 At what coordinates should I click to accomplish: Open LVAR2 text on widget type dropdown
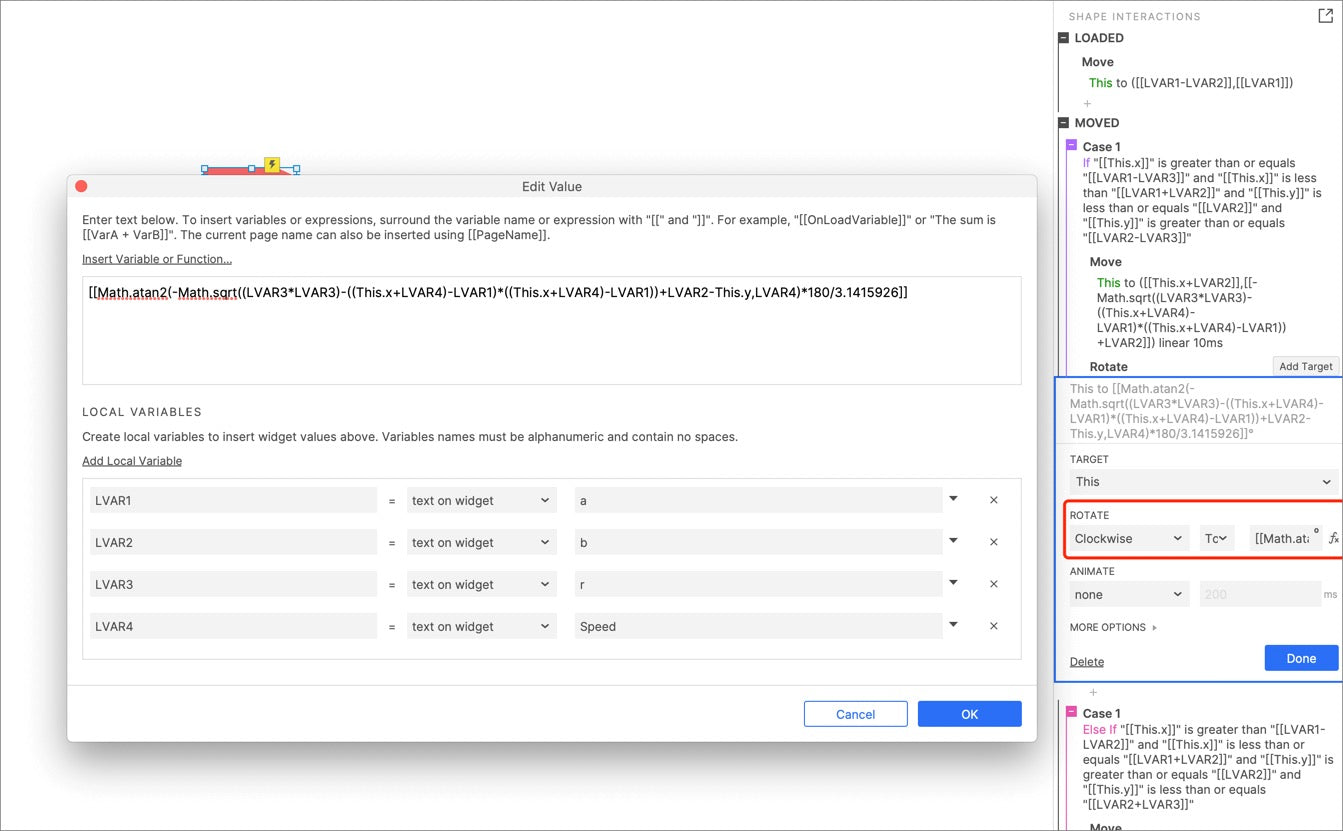click(481, 542)
